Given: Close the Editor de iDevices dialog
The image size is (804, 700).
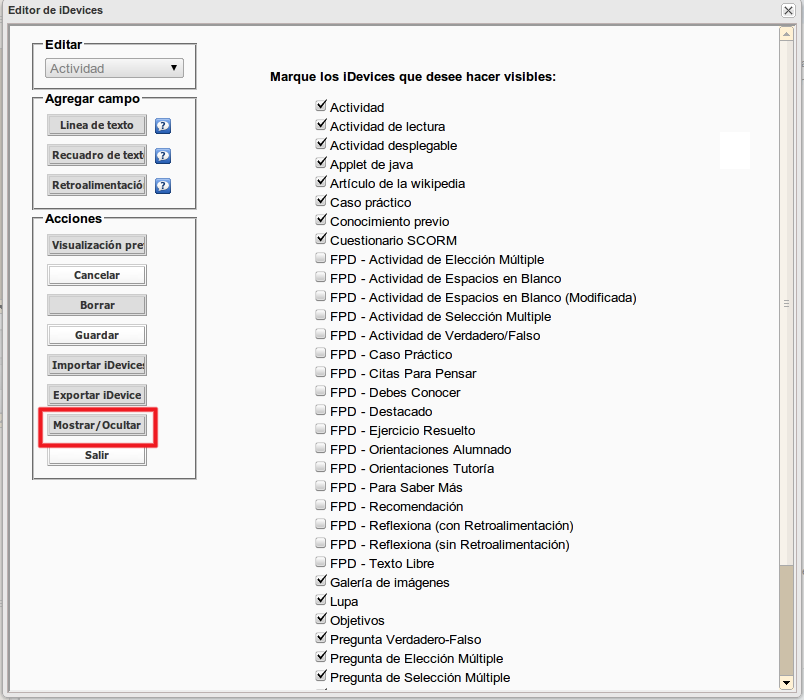Looking at the screenshot, I should [x=789, y=10].
